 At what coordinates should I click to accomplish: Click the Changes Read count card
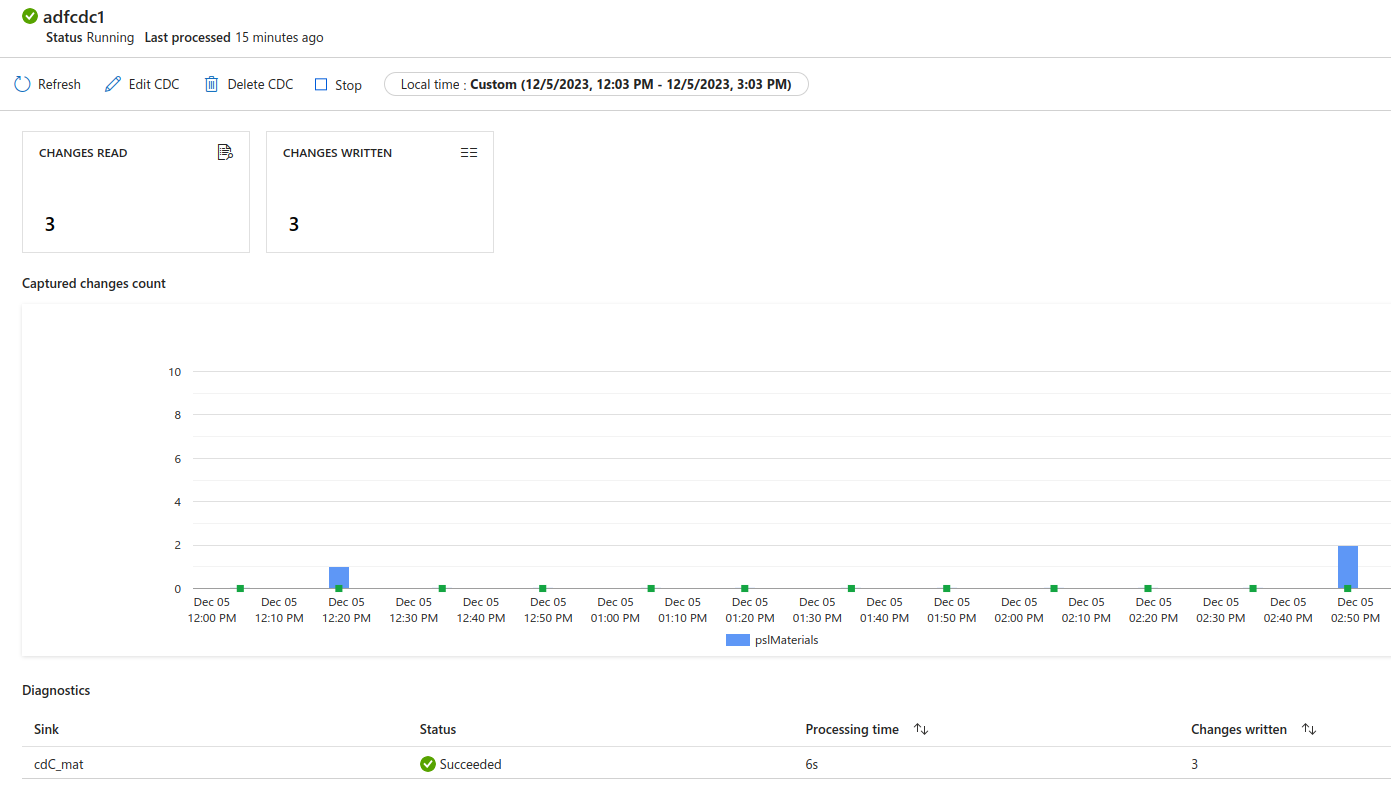(x=136, y=192)
